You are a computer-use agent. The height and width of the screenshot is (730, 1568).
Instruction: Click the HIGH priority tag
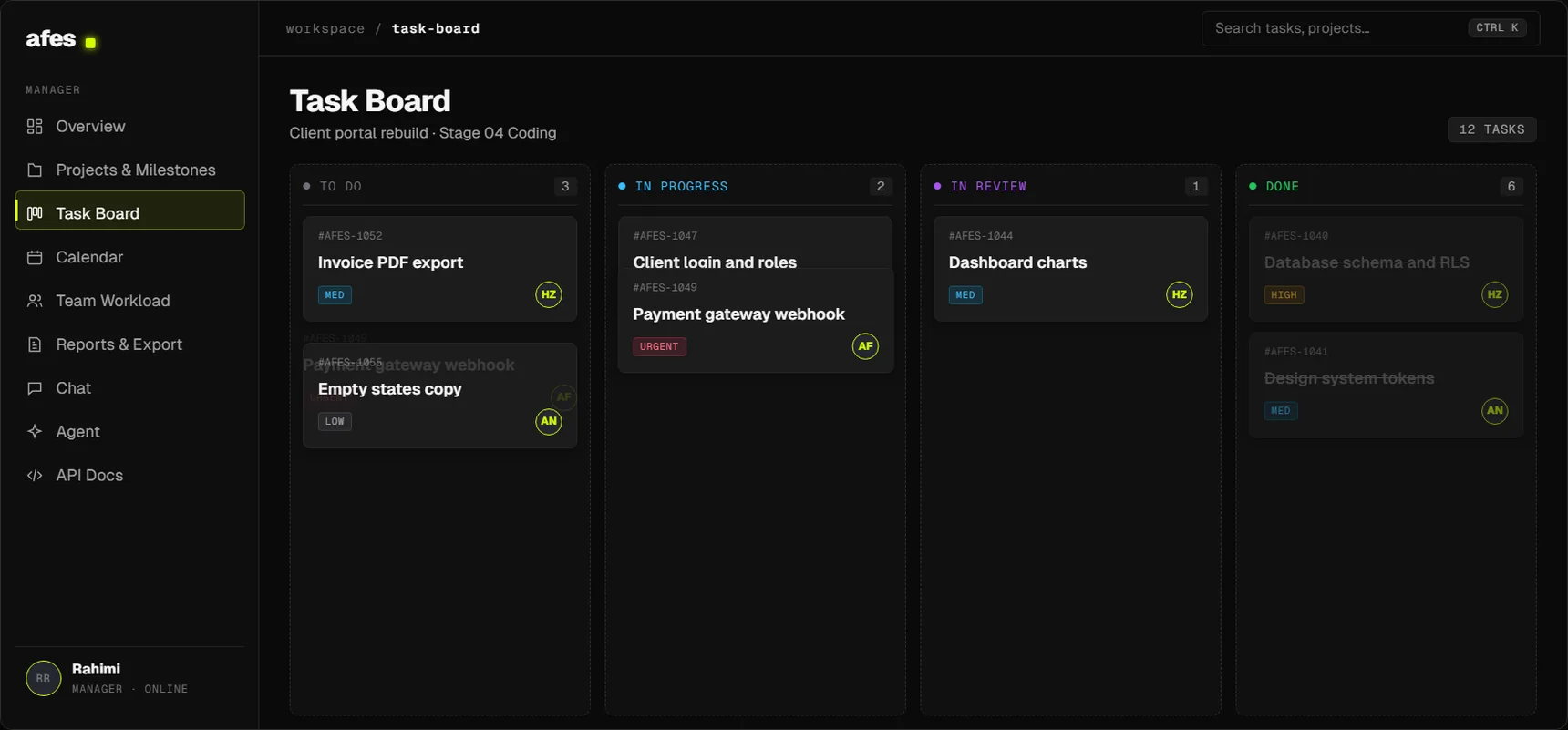(1284, 295)
